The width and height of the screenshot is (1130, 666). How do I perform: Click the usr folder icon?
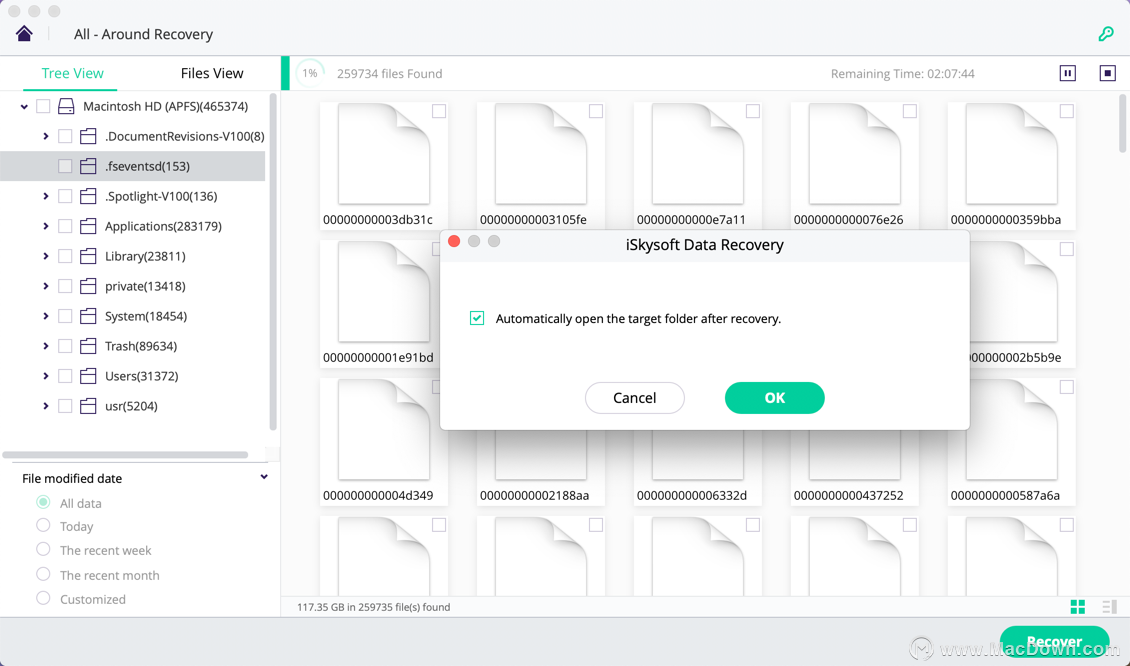click(x=88, y=407)
